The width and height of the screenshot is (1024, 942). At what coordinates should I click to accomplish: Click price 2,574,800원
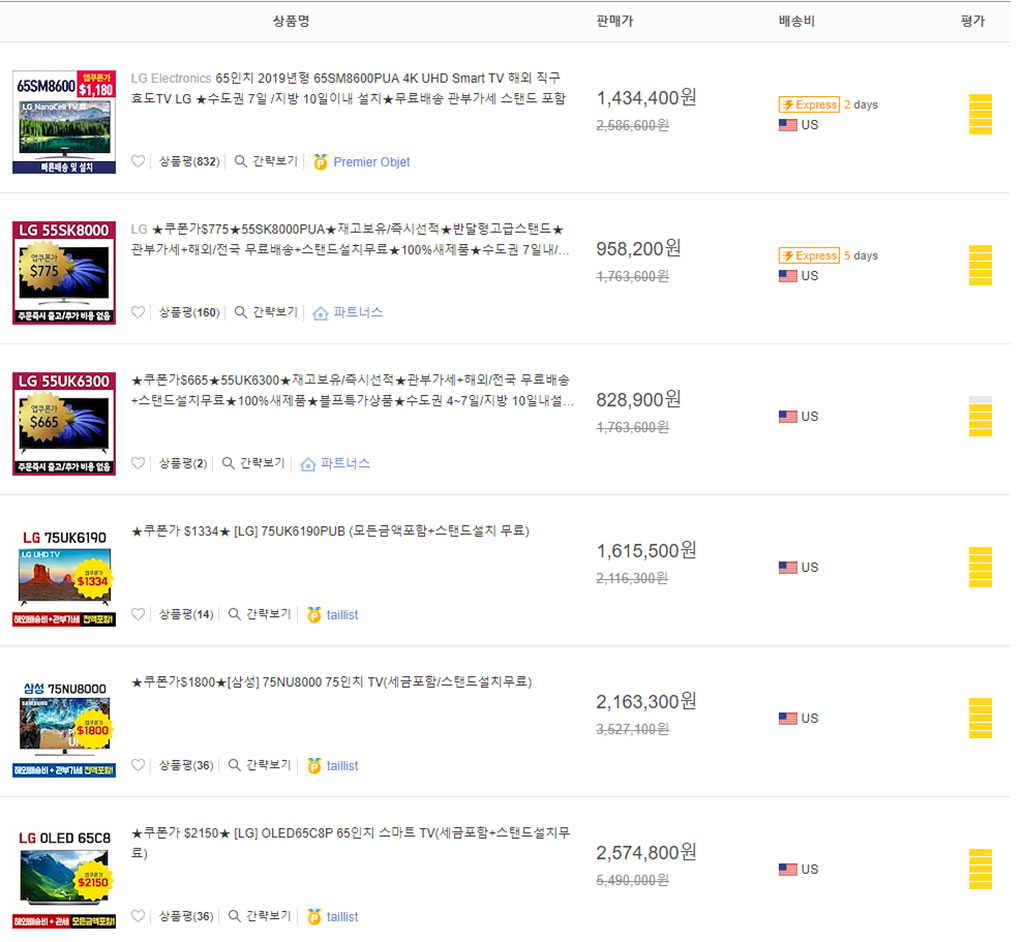[647, 853]
